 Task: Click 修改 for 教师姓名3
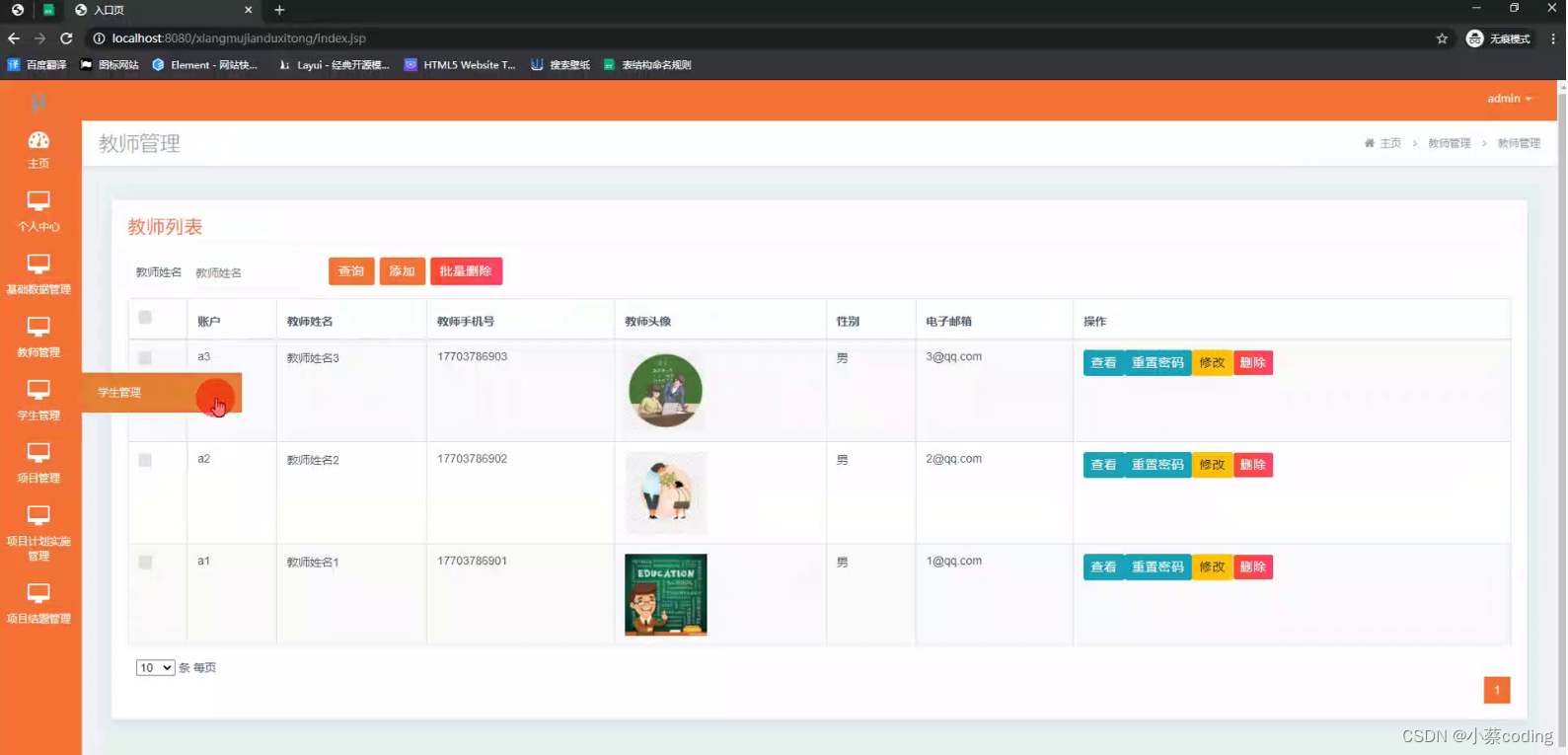[1212, 363]
